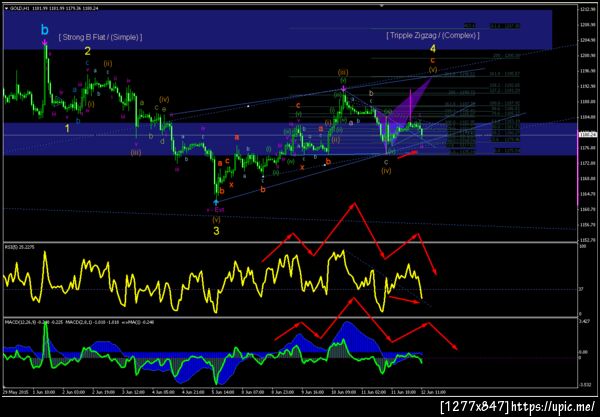Click the '5 Jun 14:00' time axis label
Viewport: 600px width, 417px height.
click(x=224, y=392)
